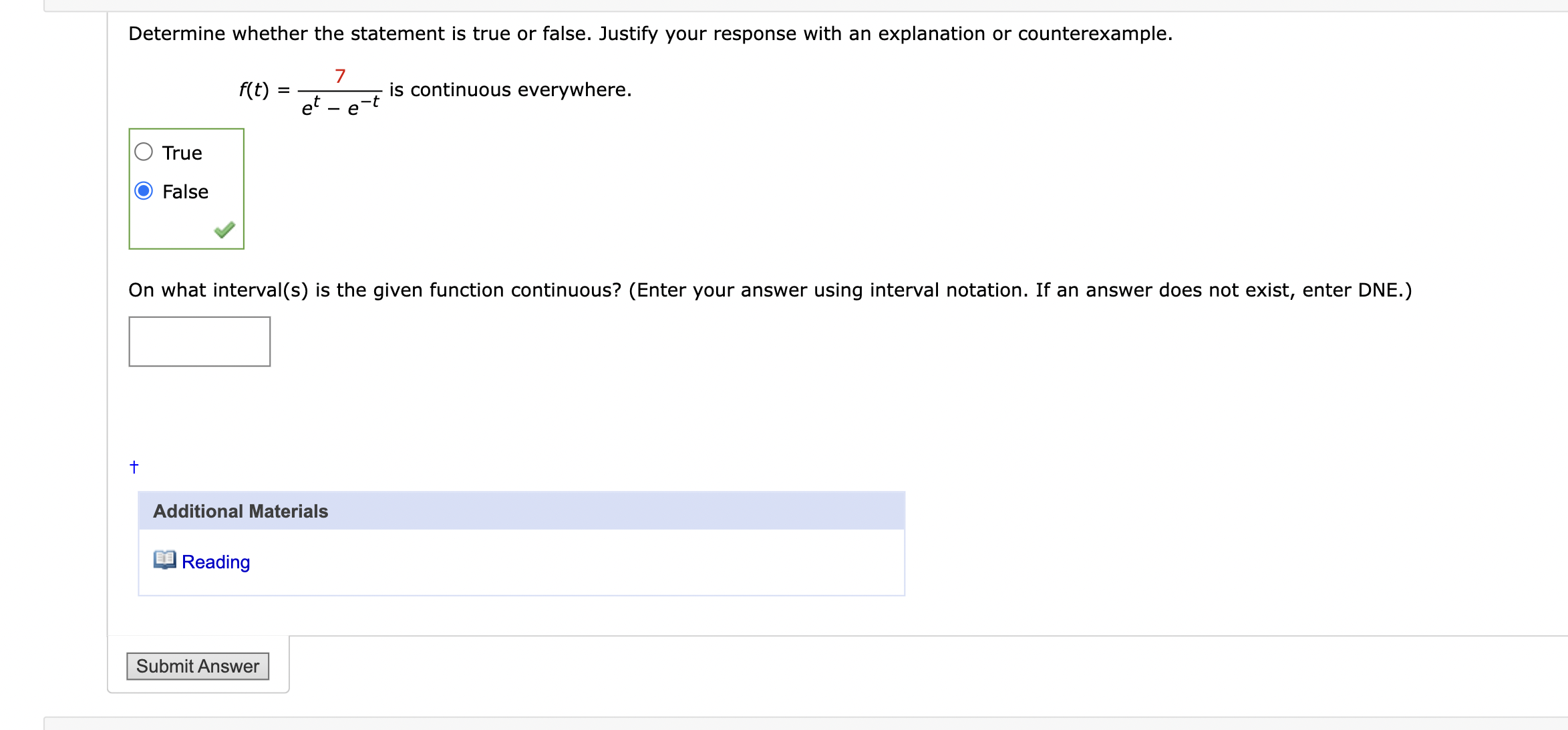Click the True option label
Image resolution: width=1568 pixels, height=730 pixels.
coord(182,153)
